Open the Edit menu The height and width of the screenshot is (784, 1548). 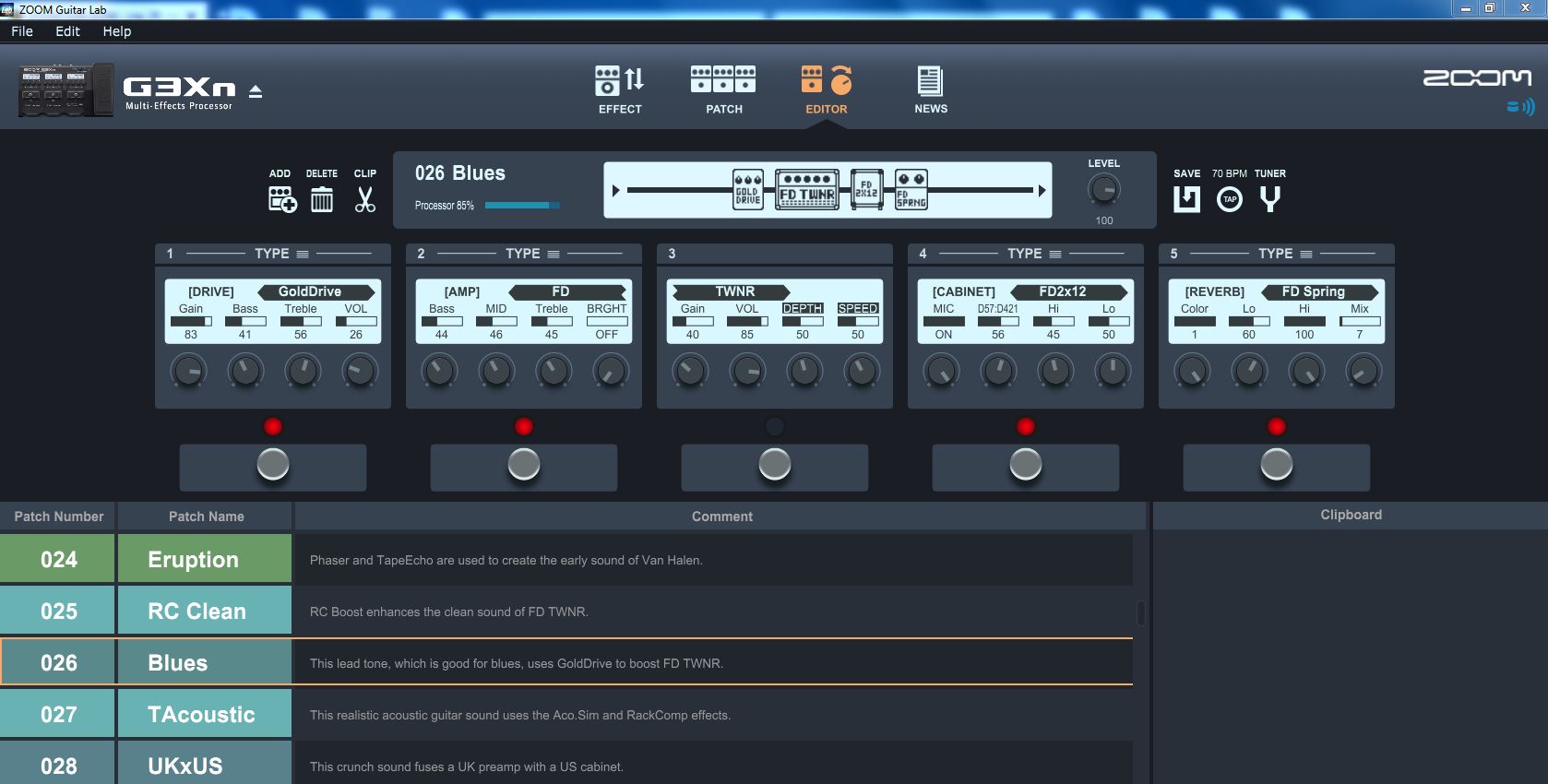tap(67, 31)
